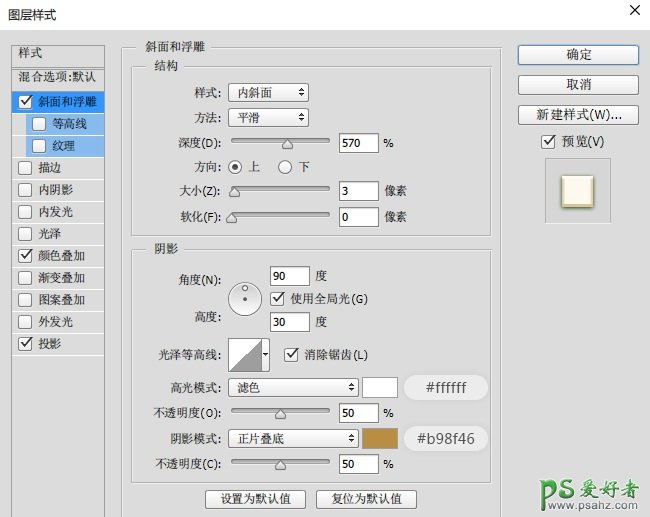Click the brown shadow color swatch
This screenshot has height=517, width=650.
(x=380, y=438)
